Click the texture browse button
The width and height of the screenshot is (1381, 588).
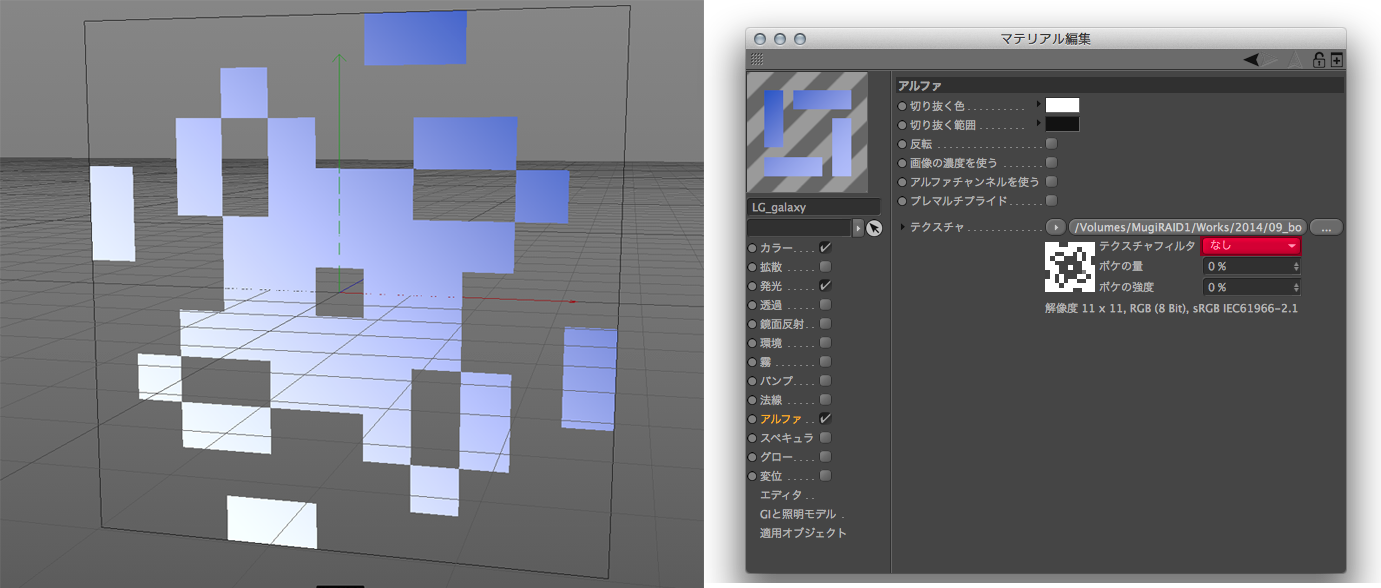[x=1324, y=227]
